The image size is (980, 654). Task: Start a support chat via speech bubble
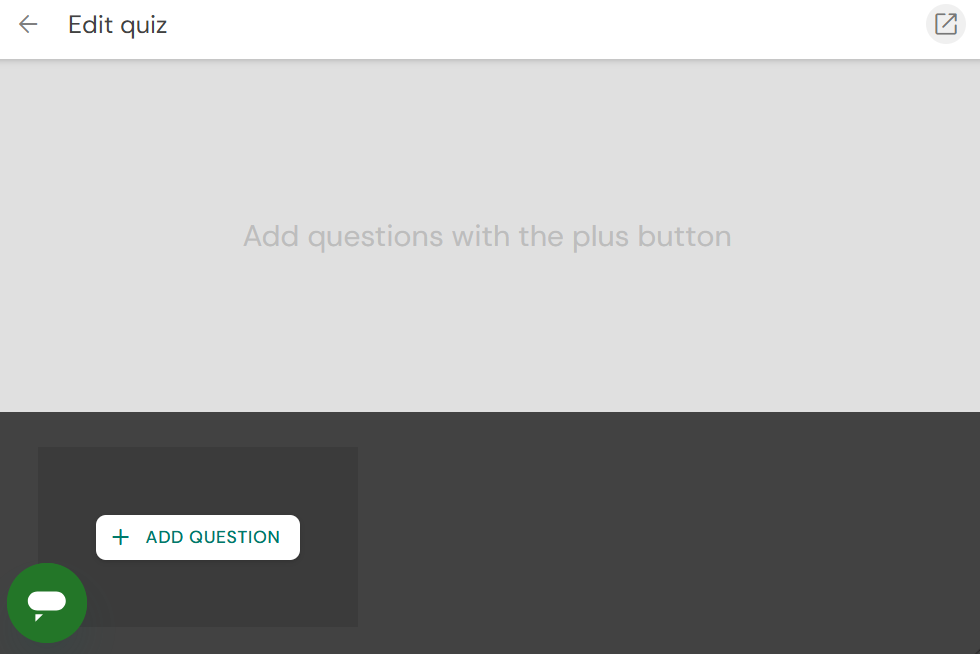pyautogui.click(x=47, y=603)
